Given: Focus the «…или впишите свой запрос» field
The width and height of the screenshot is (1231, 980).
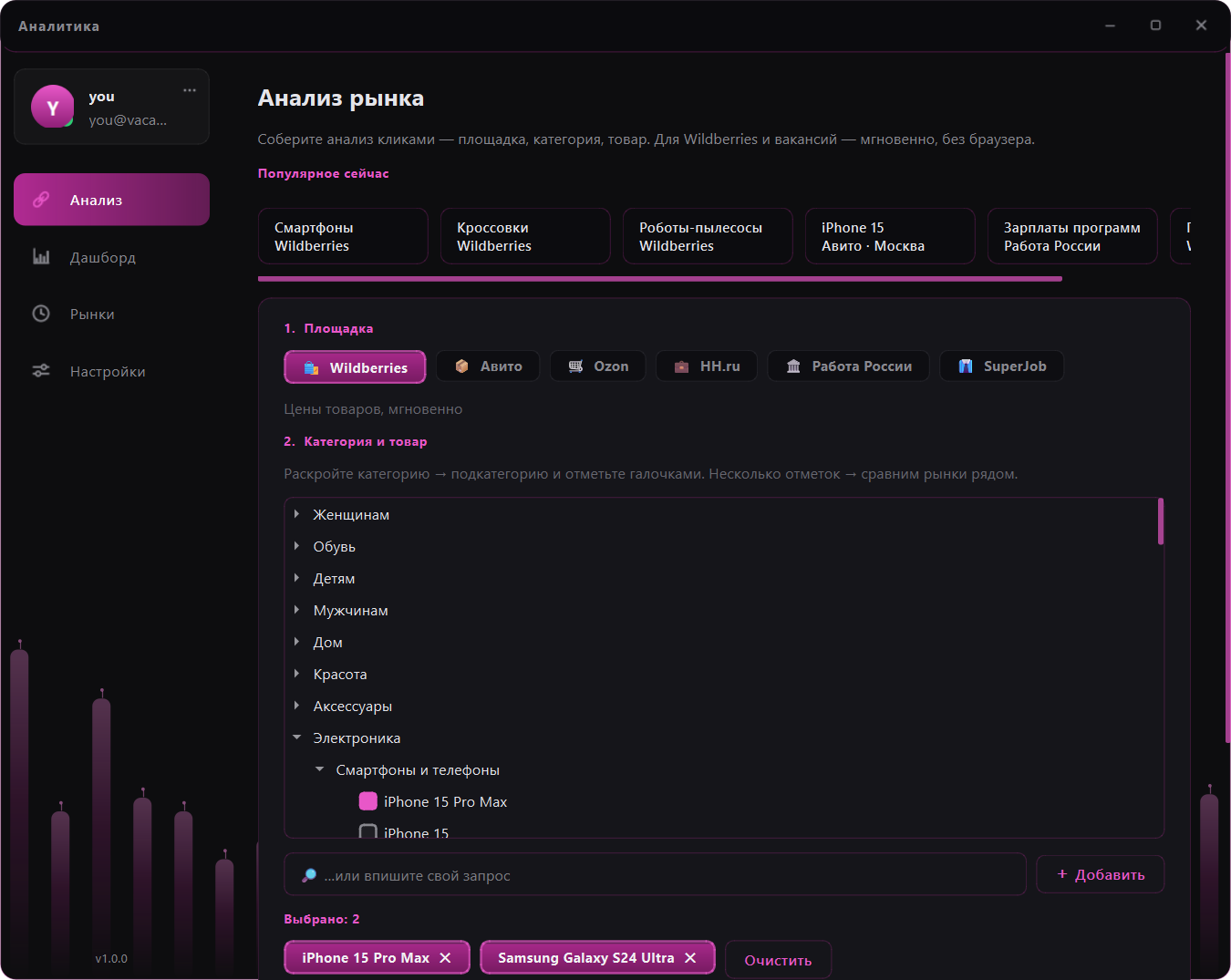Looking at the screenshot, I should [x=655, y=875].
